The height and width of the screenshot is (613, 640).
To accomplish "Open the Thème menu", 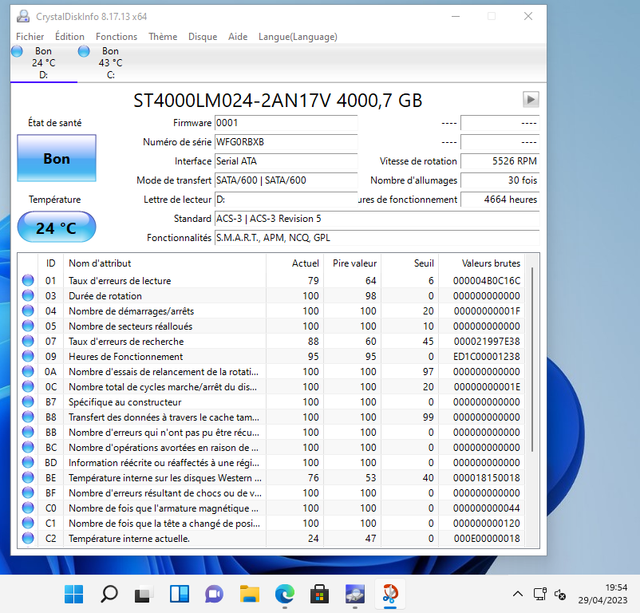I will coord(163,37).
